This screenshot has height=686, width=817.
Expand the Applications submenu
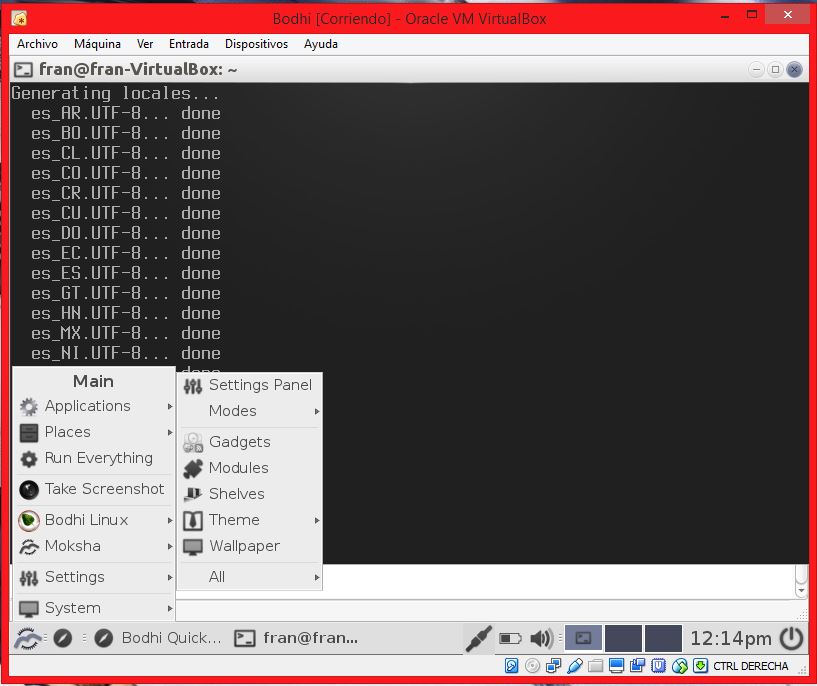[88, 406]
